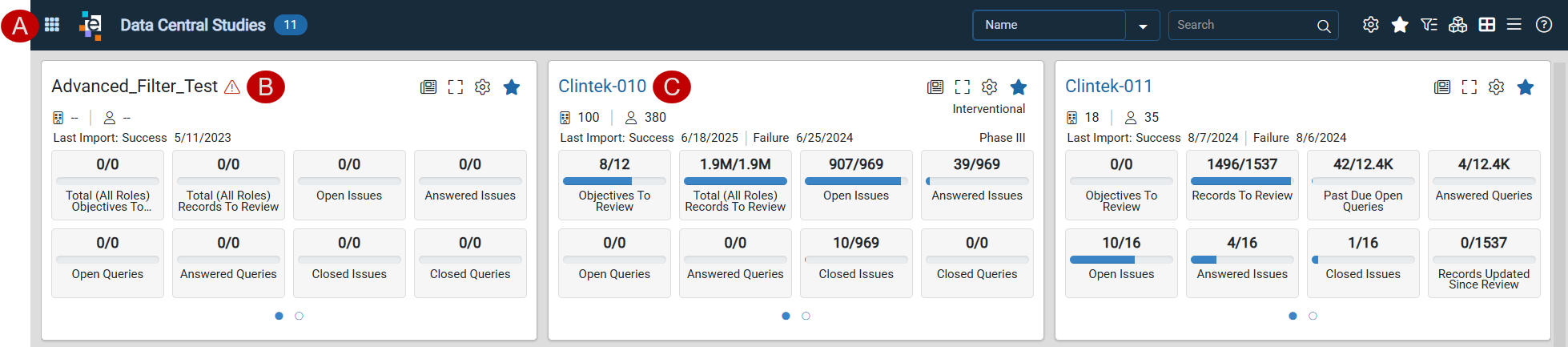Open the Name sort dropdown
The width and height of the screenshot is (1568, 347).
point(1143,26)
